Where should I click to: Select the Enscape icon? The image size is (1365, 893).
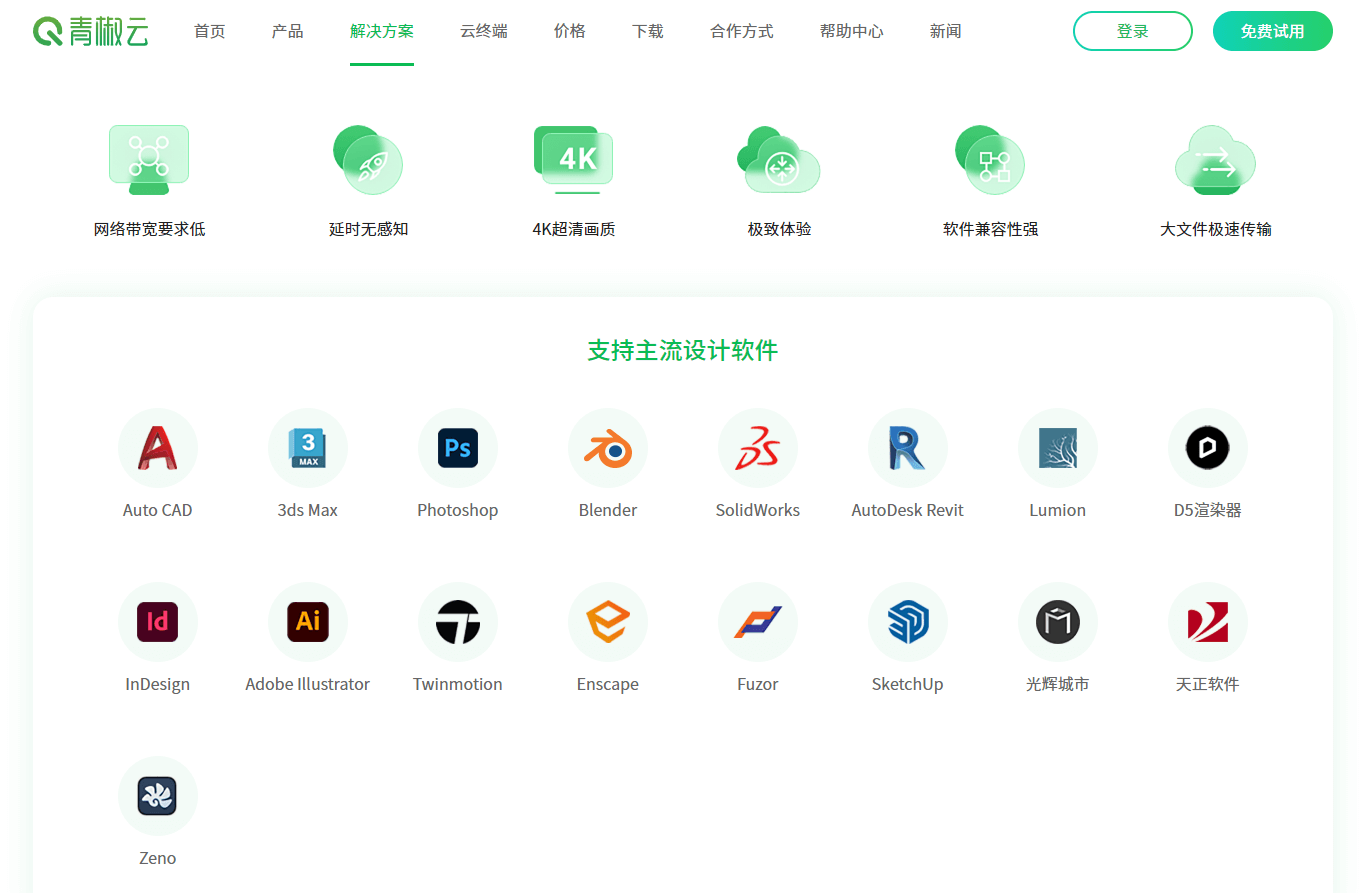(x=608, y=622)
